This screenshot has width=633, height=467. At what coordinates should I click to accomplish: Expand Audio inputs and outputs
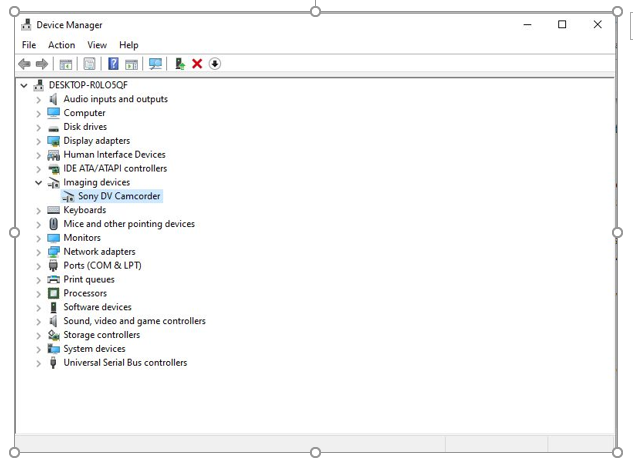pos(38,100)
